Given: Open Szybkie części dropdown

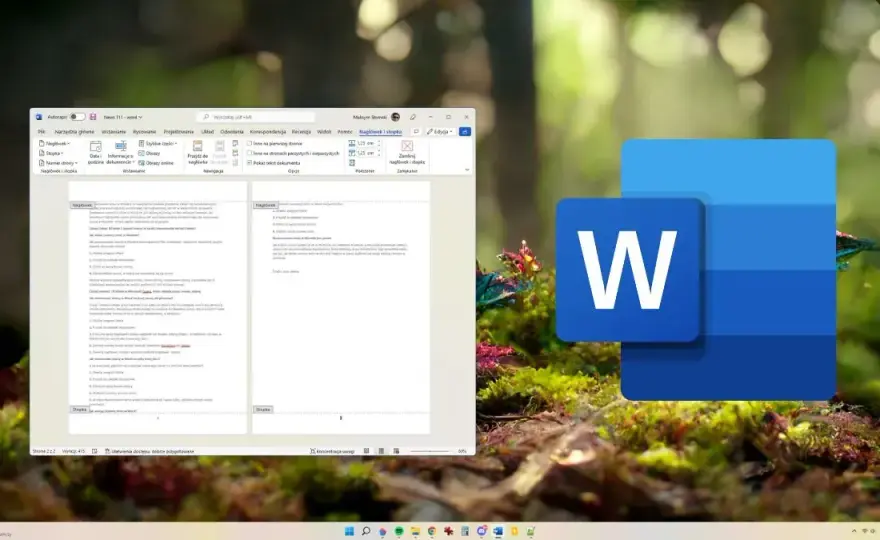Looking at the screenshot, I should click(158, 144).
